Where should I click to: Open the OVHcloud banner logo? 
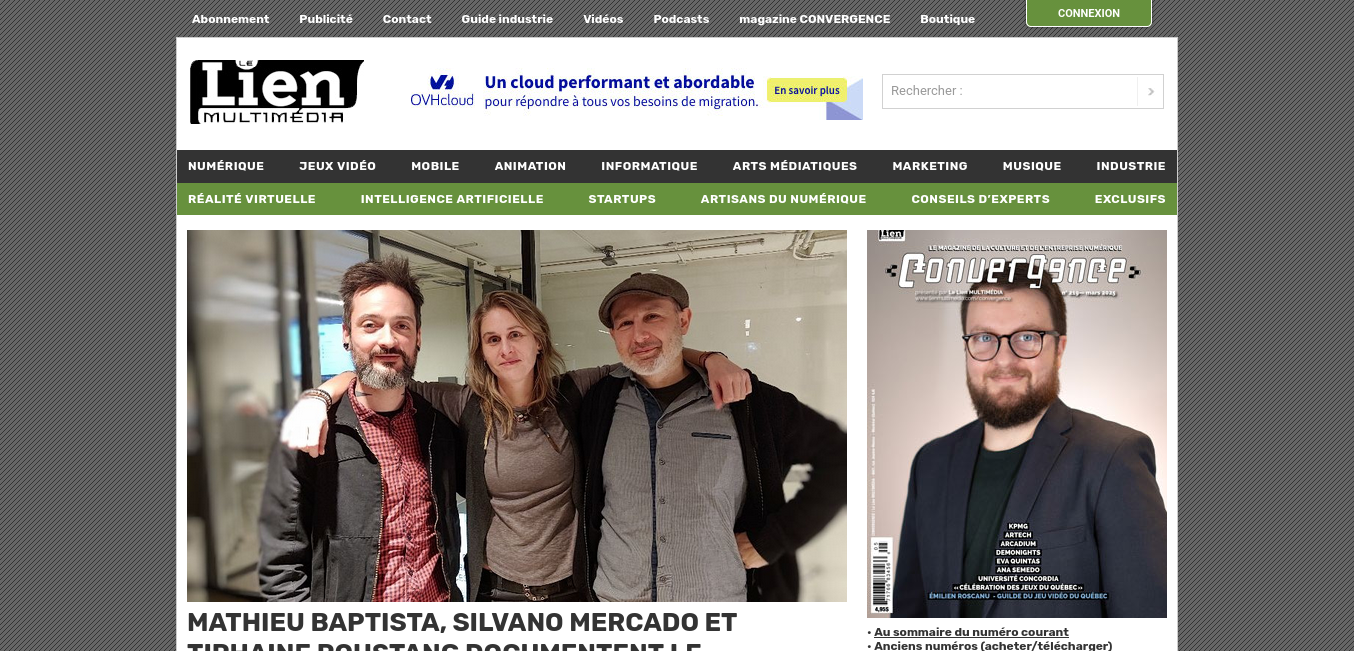coord(442,91)
